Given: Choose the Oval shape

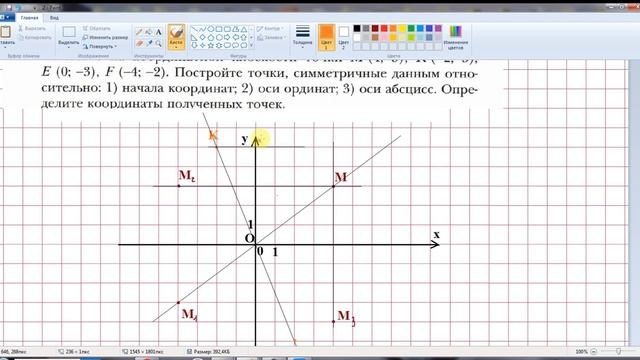Looking at the screenshot, I should coord(211,29).
